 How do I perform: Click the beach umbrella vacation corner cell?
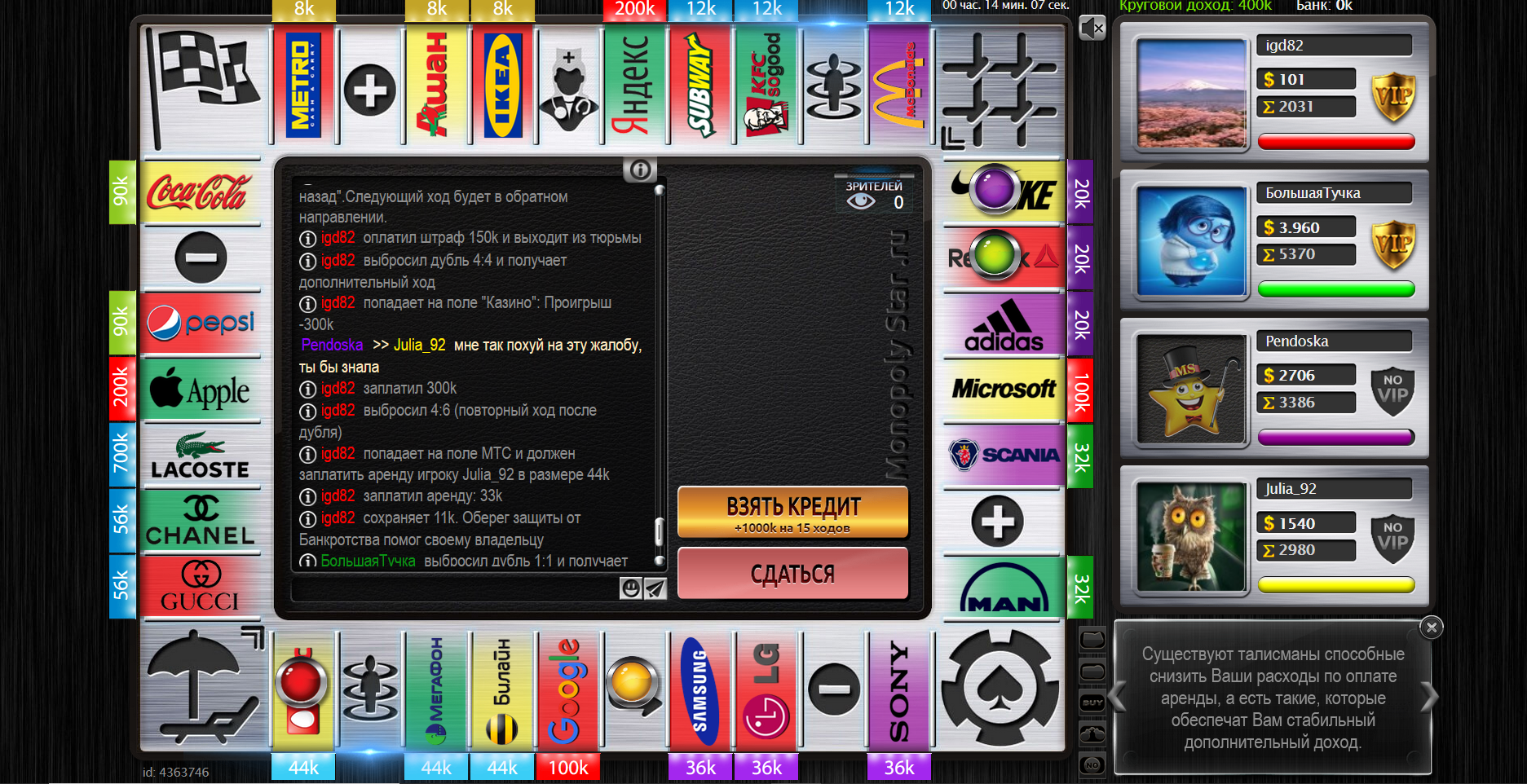pyautogui.click(x=203, y=689)
